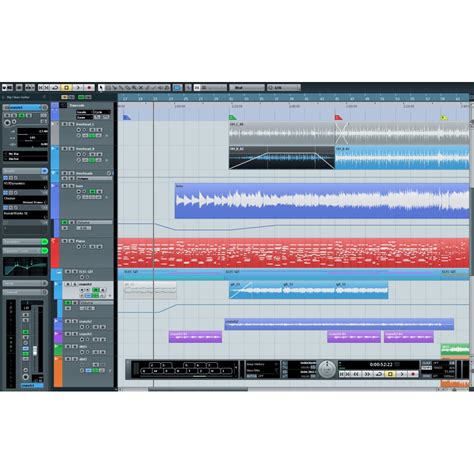Toggle the Cycle loop button in top toolbar
474x474 pixels.
pyautogui.click(x=55, y=88)
